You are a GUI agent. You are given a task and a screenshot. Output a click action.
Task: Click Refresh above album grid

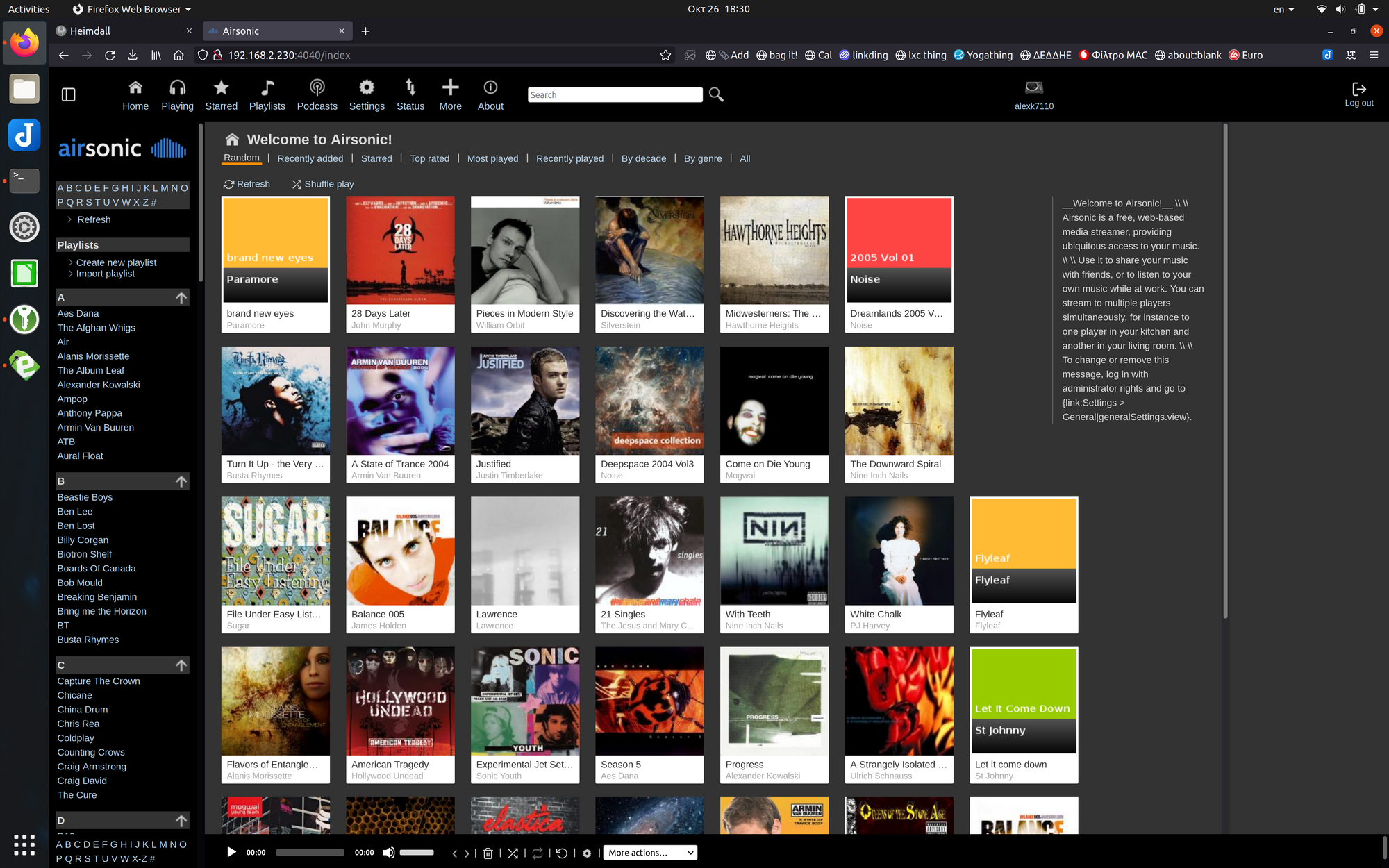(247, 184)
